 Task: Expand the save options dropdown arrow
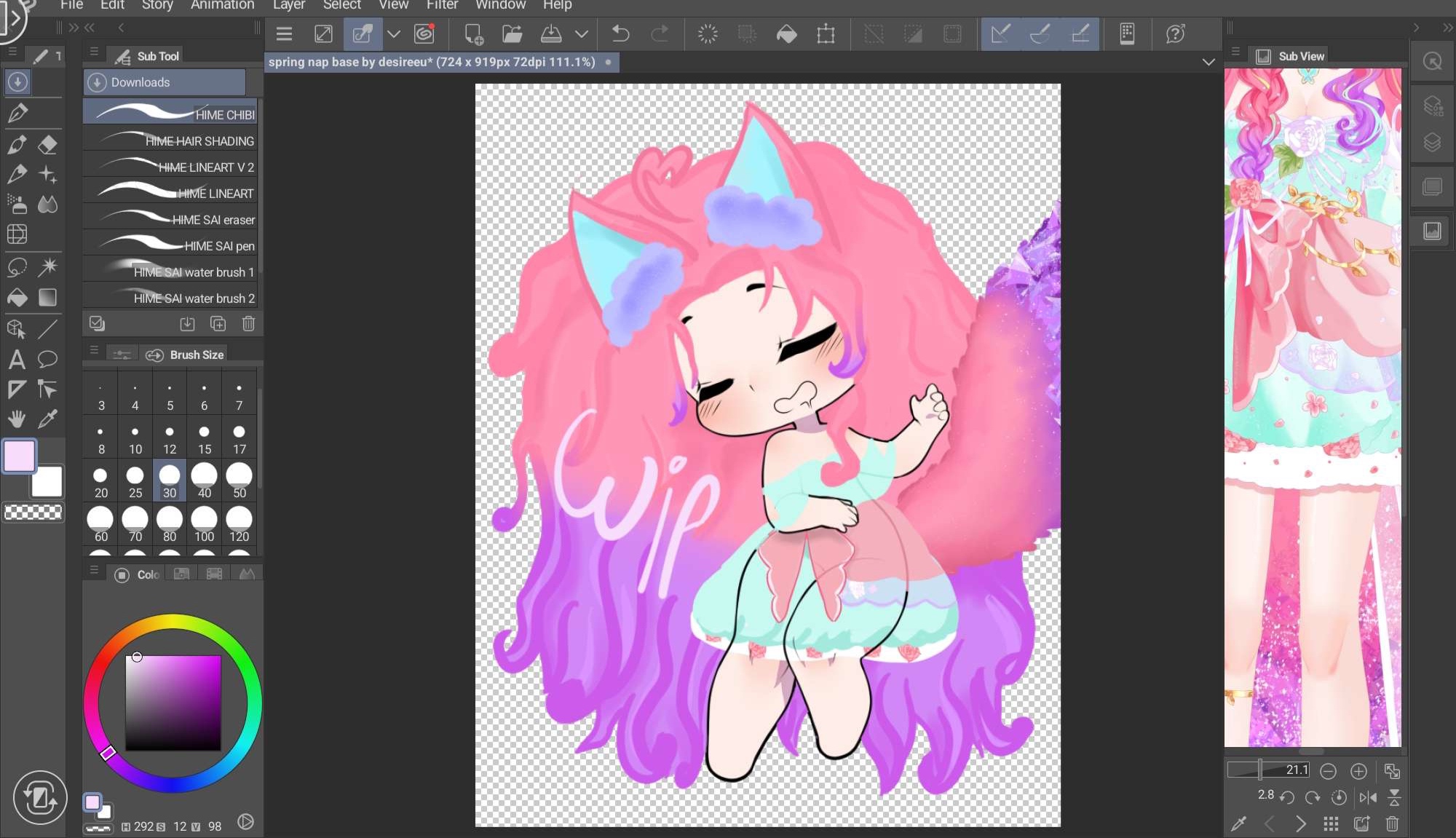coord(582,33)
